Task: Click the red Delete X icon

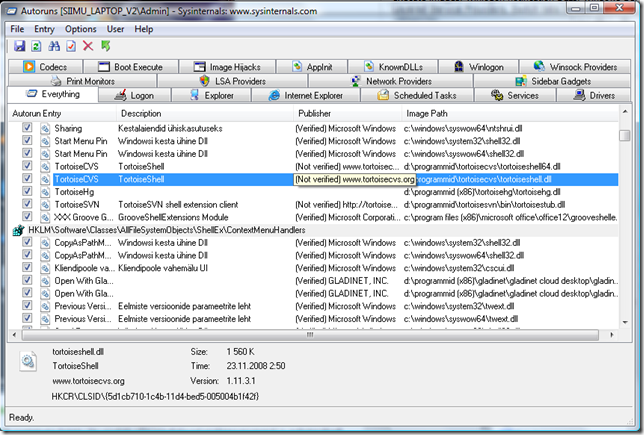Action: (88, 46)
